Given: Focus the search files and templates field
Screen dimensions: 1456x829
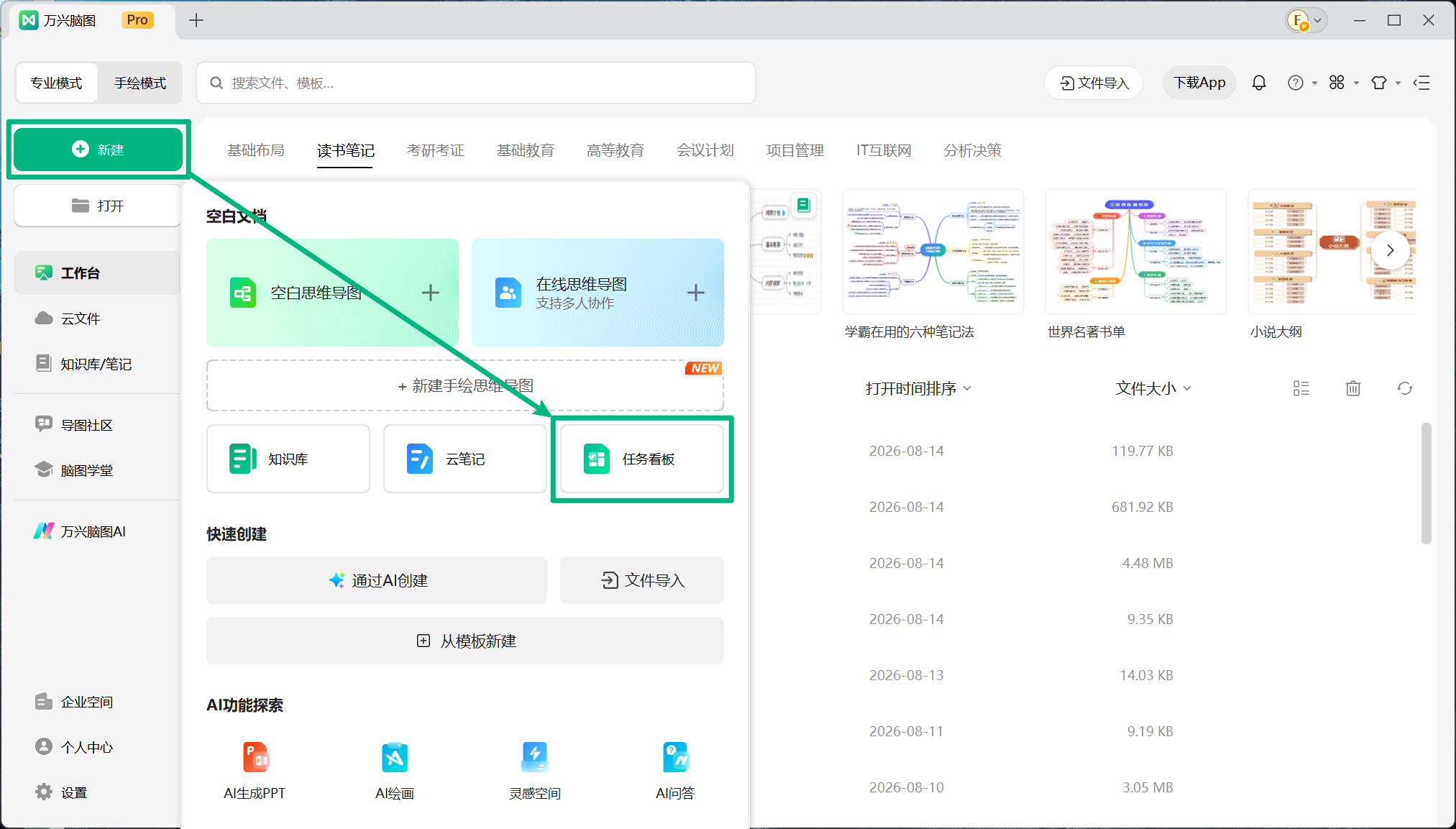Looking at the screenshot, I should tap(476, 83).
